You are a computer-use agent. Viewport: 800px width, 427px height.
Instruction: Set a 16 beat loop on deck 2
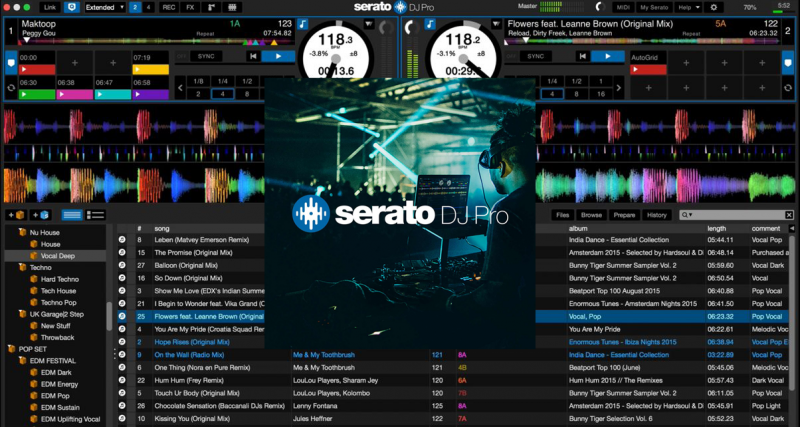601,94
